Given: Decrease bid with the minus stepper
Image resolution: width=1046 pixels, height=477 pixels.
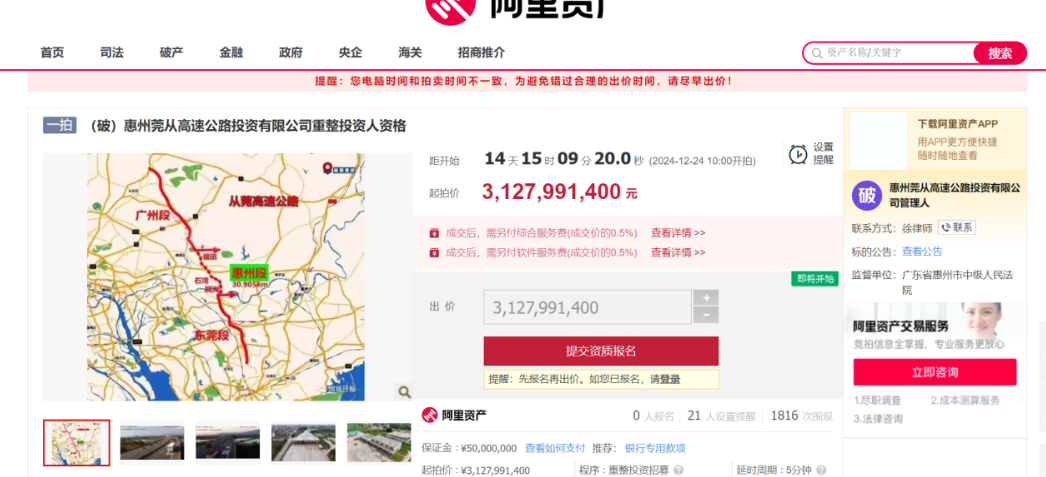Looking at the screenshot, I should tap(706, 316).
